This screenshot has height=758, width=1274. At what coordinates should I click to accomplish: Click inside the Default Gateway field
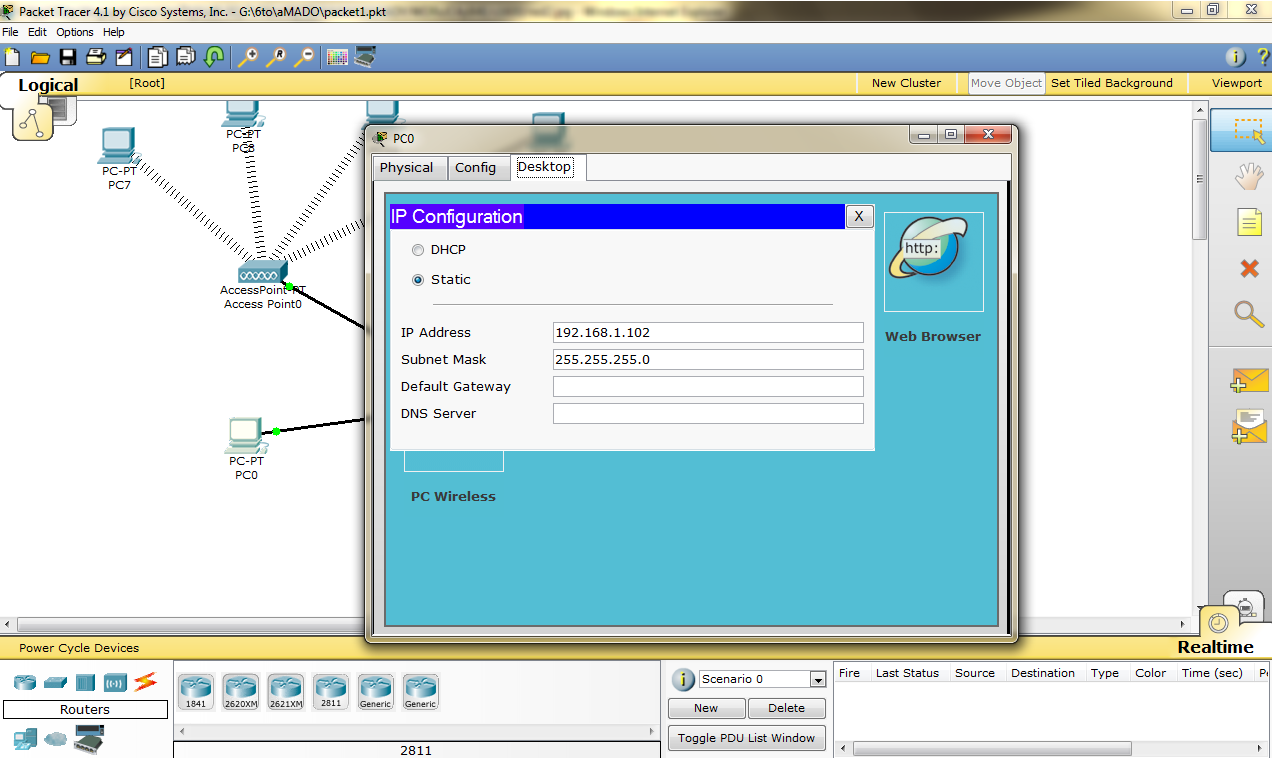(x=707, y=386)
